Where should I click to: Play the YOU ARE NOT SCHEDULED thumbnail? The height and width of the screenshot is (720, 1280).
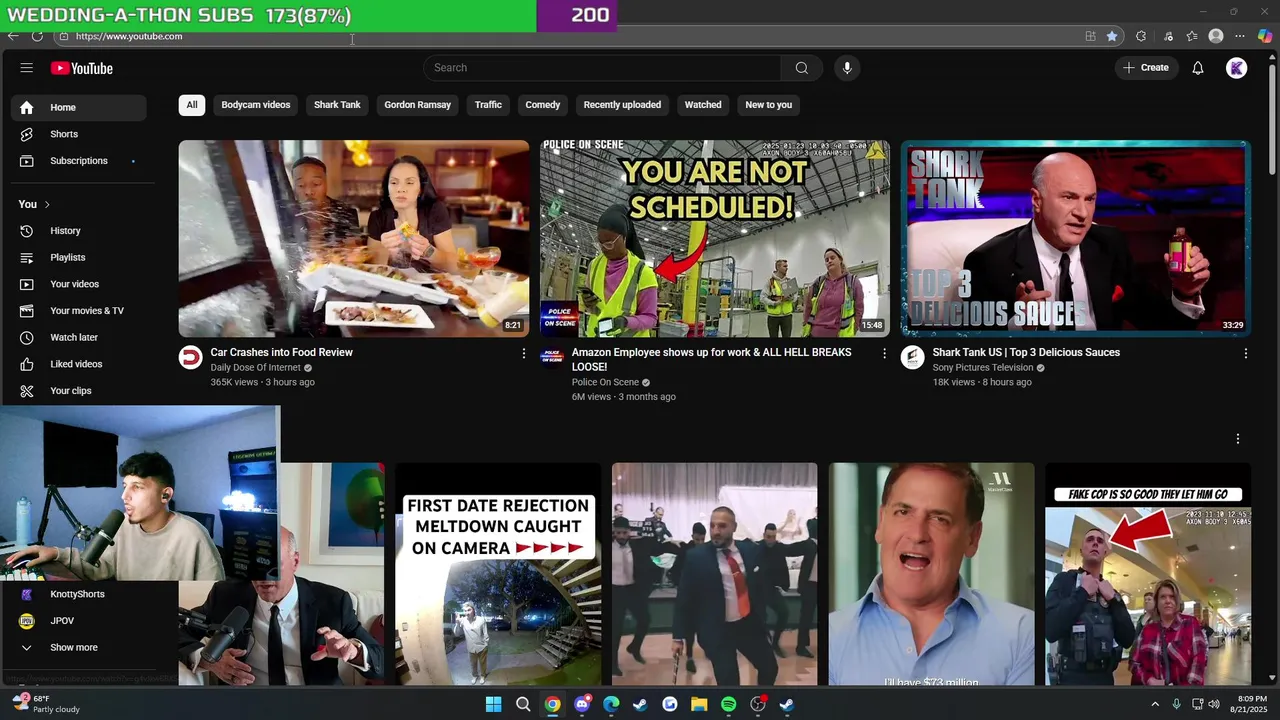click(715, 238)
